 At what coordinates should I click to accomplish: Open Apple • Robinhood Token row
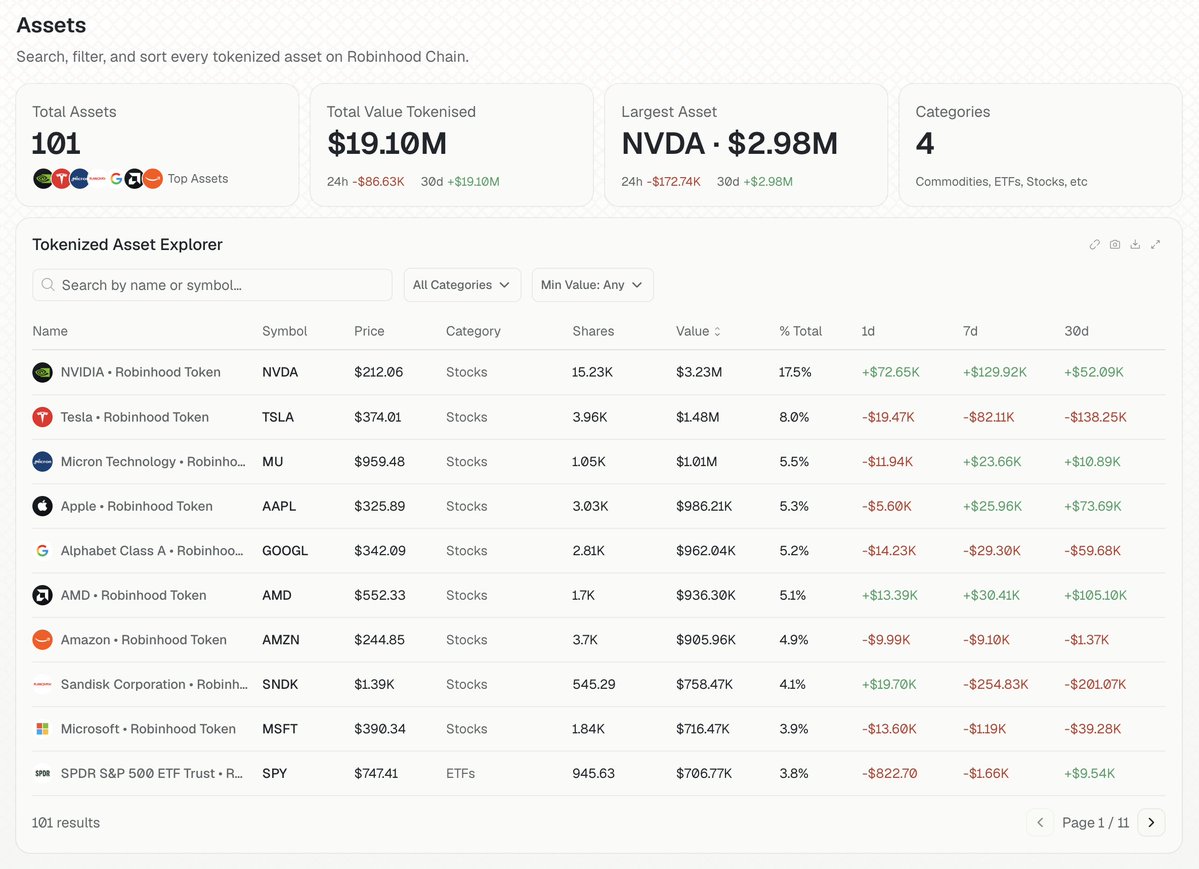point(599,506)
